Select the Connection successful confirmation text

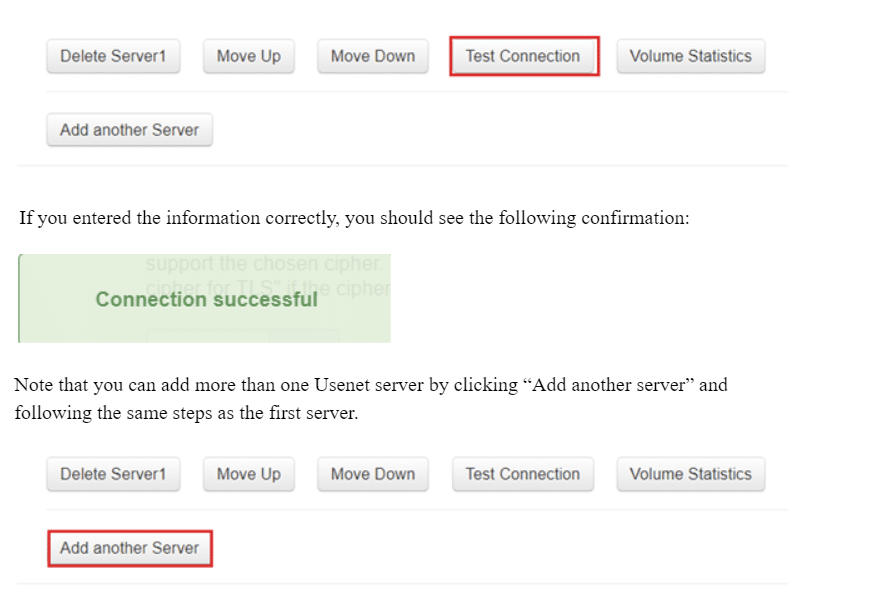tap(205, 298)
